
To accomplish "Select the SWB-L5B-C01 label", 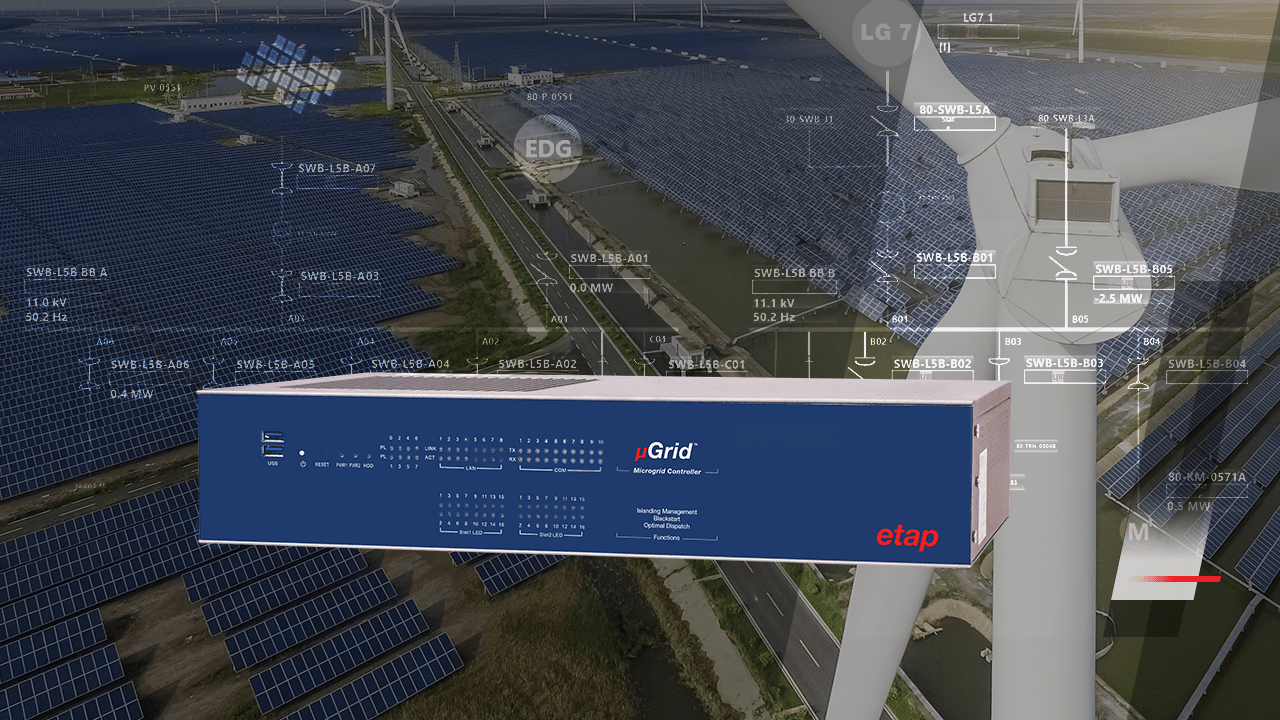I will (x=707, y=364).
